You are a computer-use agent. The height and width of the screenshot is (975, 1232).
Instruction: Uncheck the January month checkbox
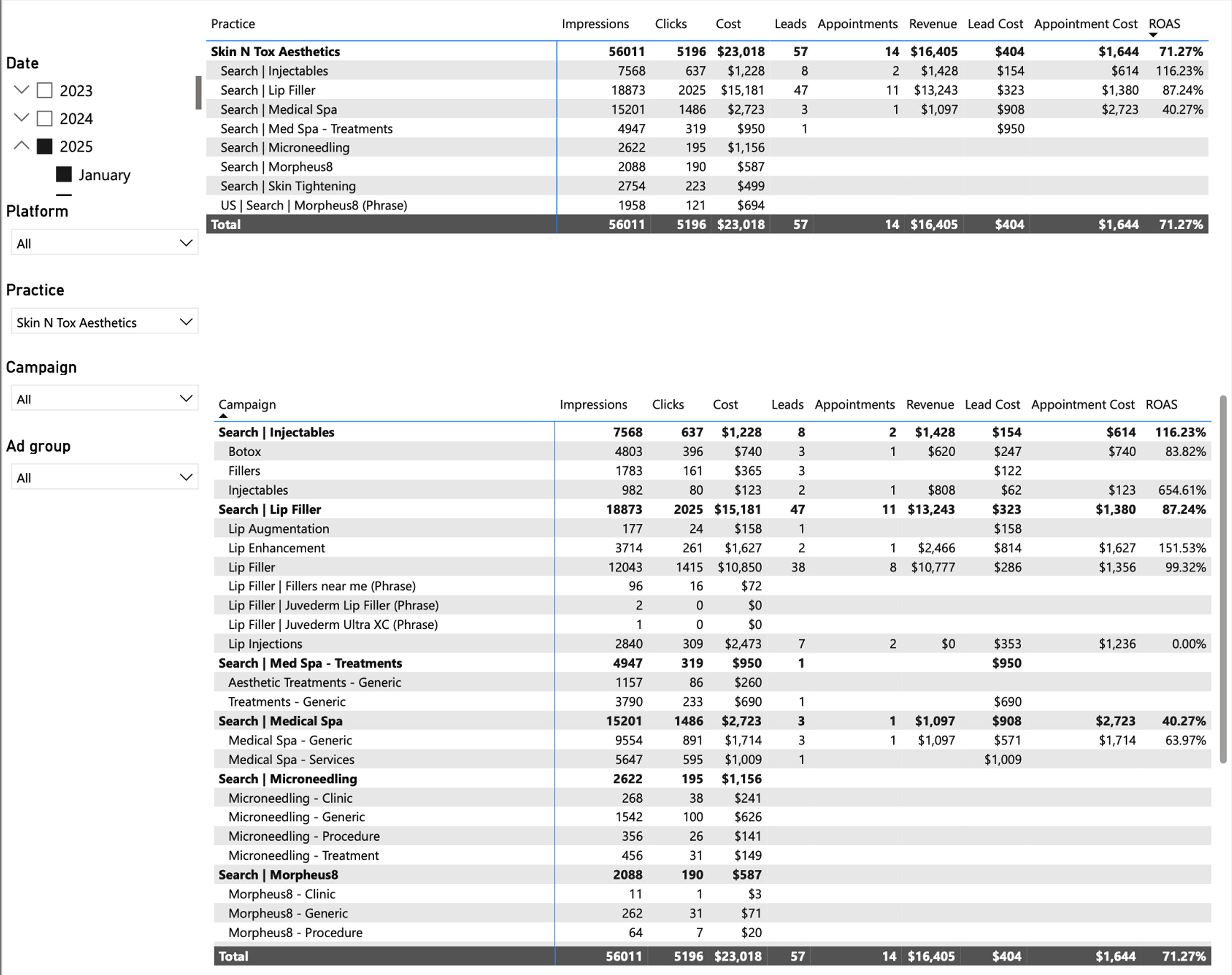pos(64,175)
